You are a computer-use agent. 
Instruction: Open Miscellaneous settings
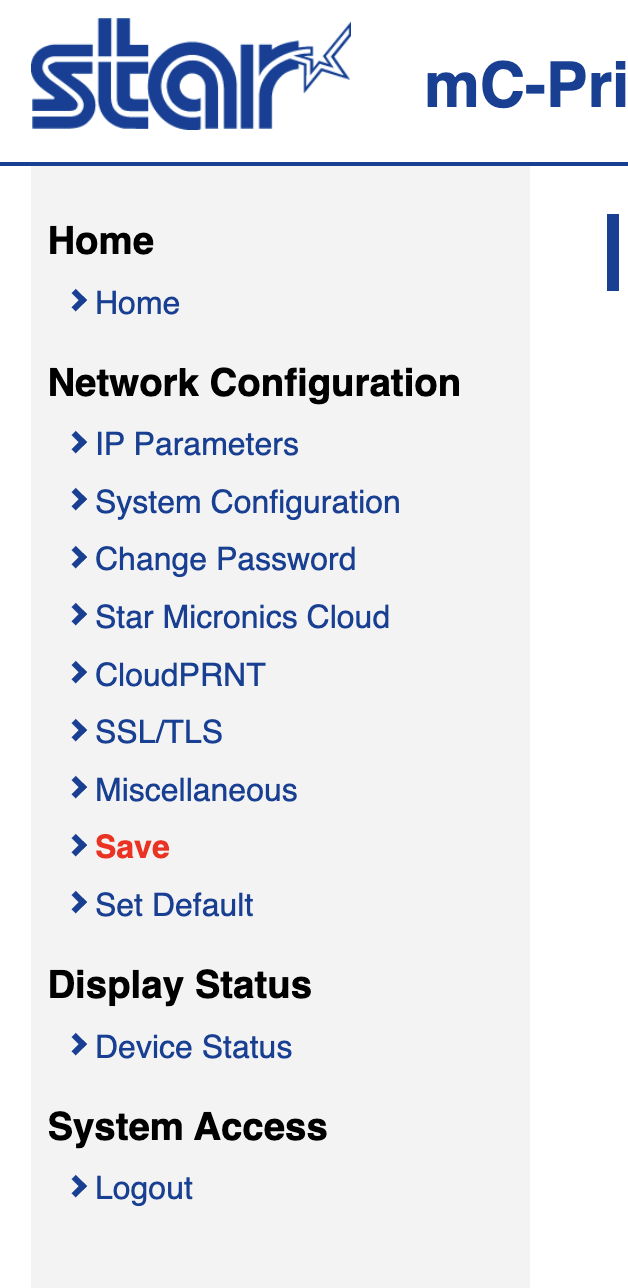[196, 790]
